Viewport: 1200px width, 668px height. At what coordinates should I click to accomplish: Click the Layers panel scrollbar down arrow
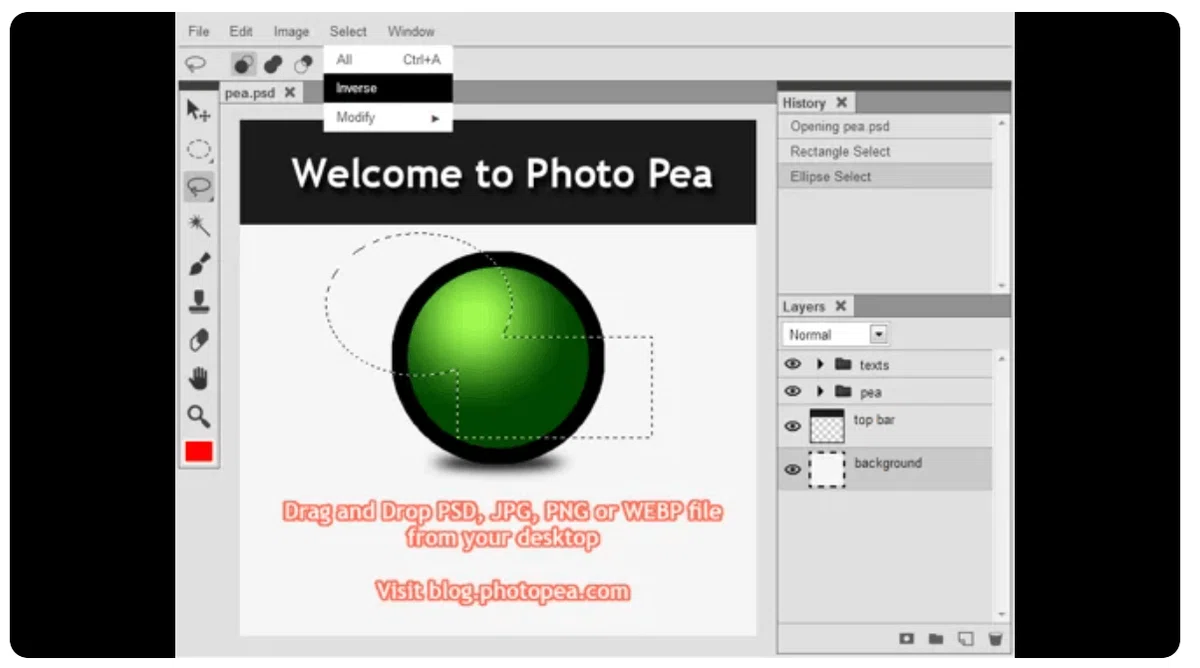click(x=1002, y=614)
